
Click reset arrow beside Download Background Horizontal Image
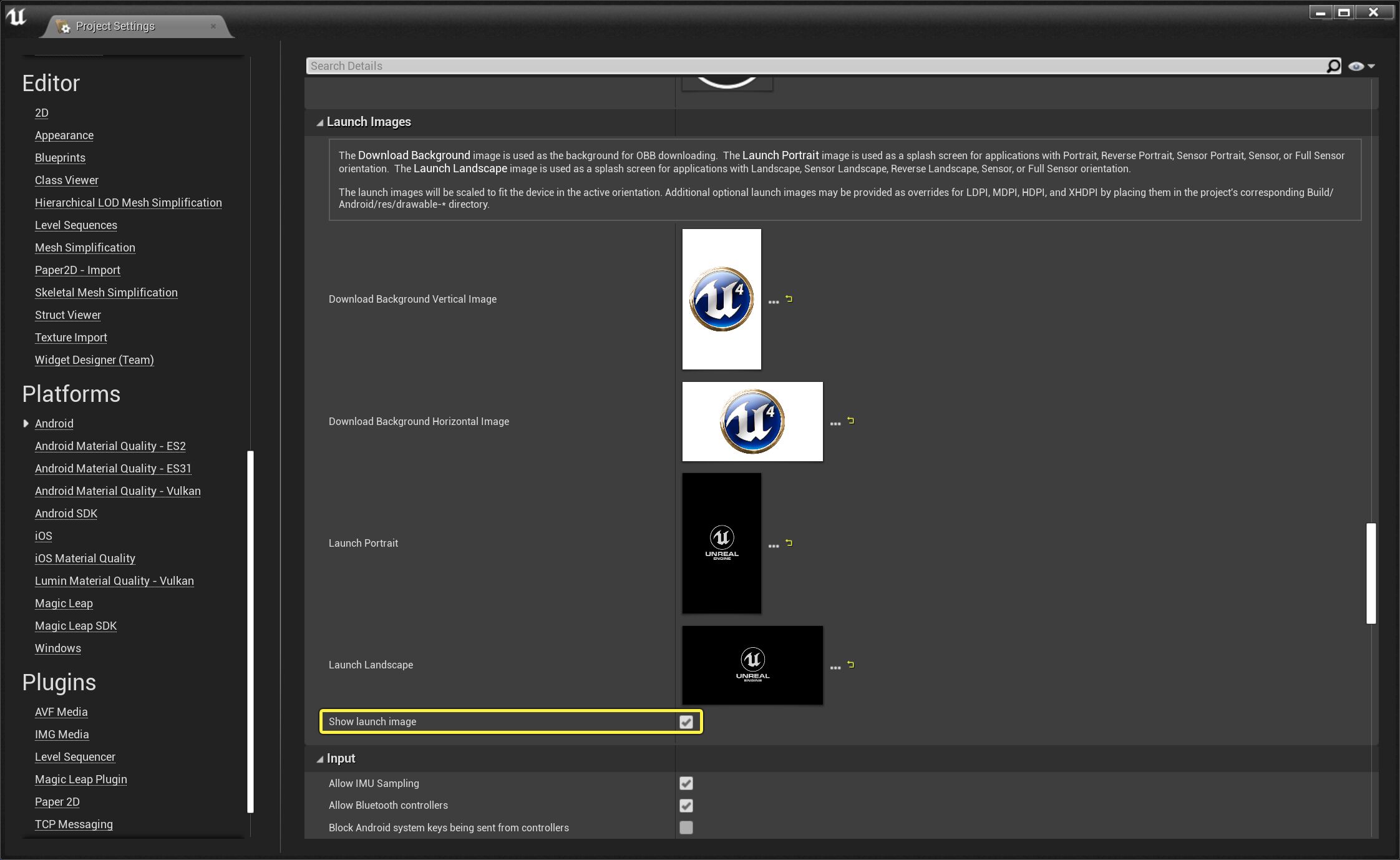coord(851,421)
